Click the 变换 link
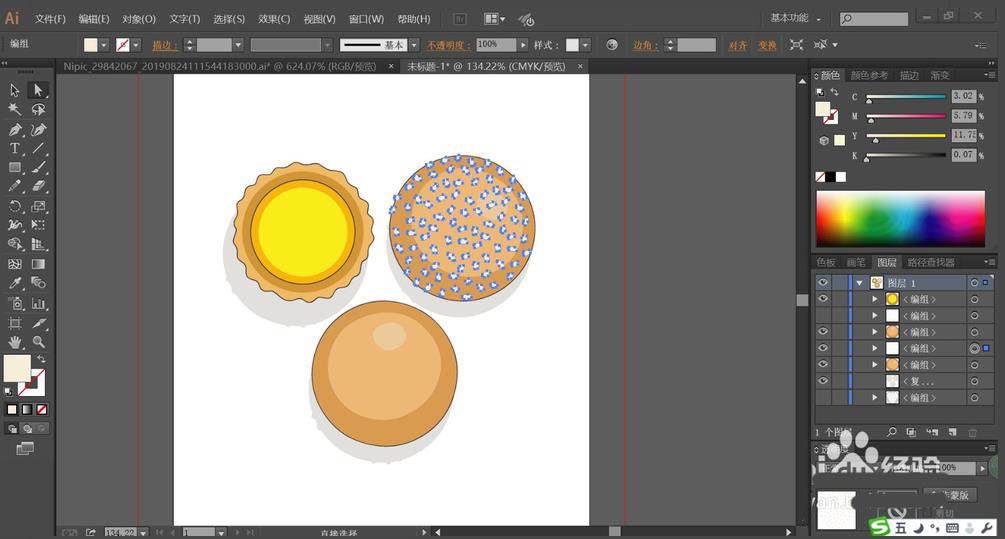Viewport: 1005px width, 539px height. 767,46
